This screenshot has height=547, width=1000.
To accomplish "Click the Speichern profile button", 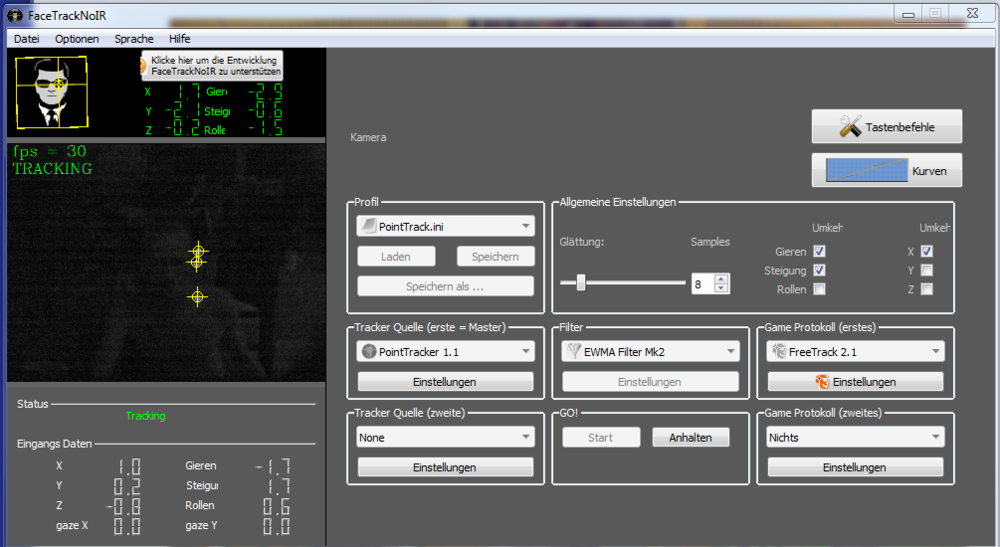I will (496, 256).
